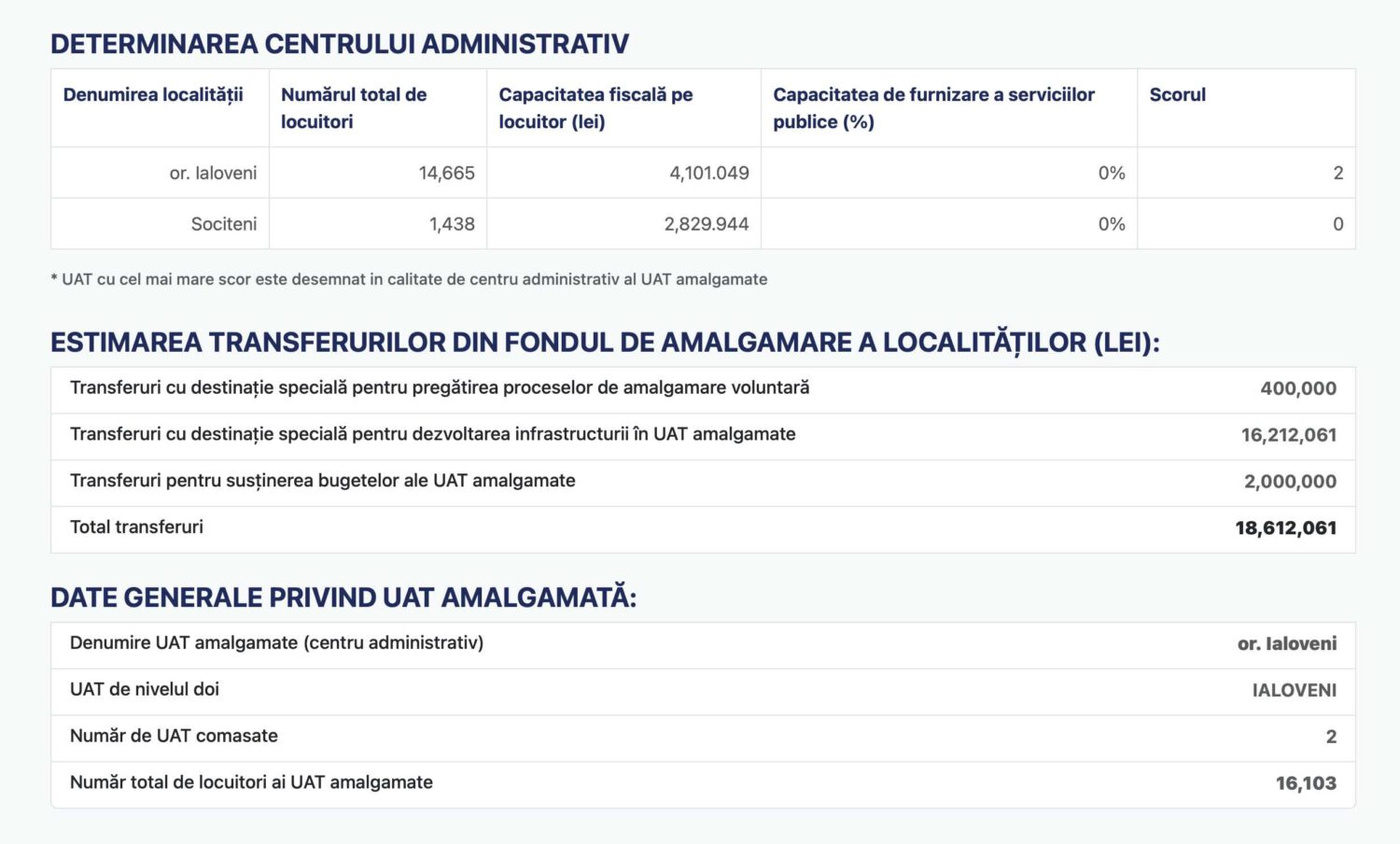Click the header Capacitatea fiscală pe locuitor (lei)
This screenshot has height=844, width=1400.
[597, 107]
